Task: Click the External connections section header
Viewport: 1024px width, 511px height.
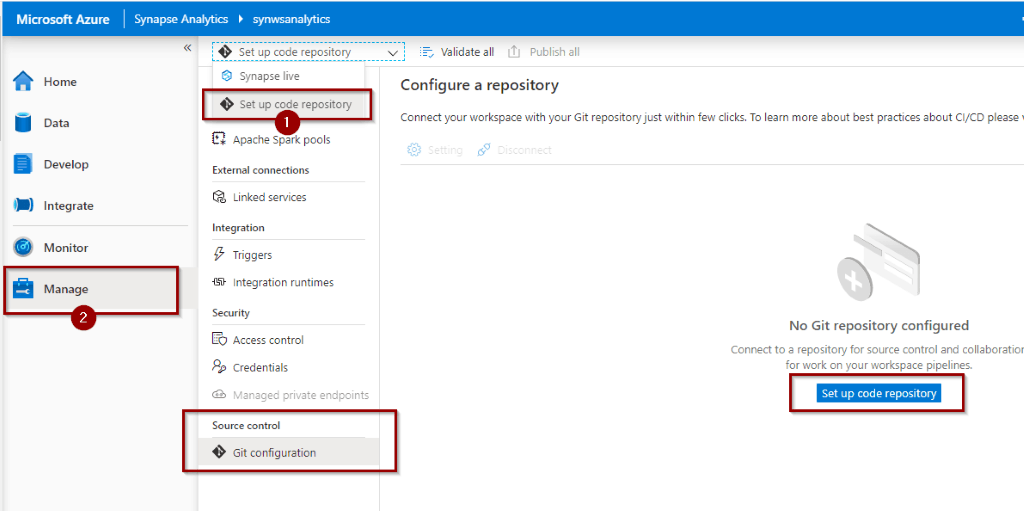Action: (261, 170)
